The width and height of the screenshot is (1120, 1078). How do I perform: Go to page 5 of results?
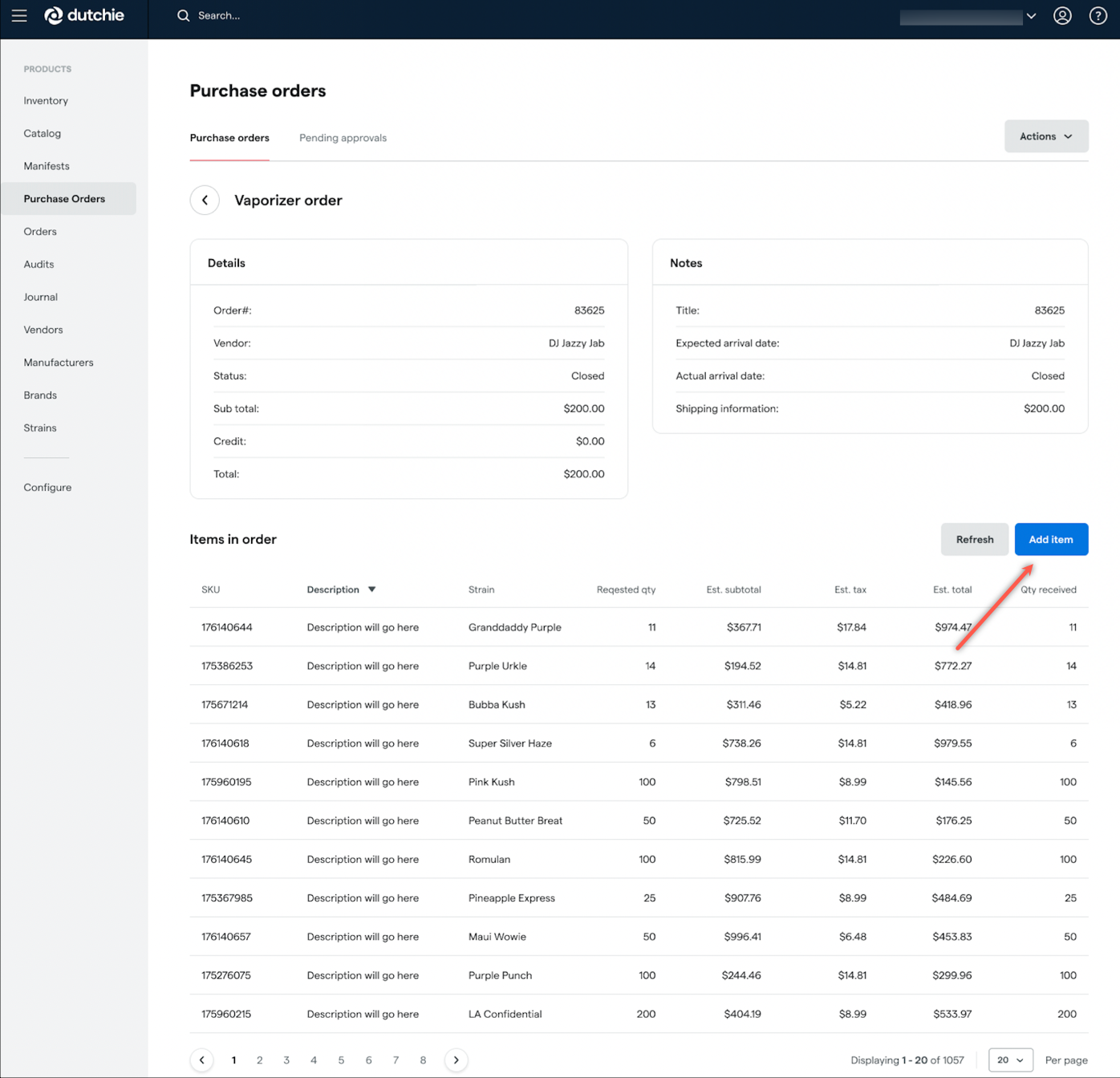(x=341, y=1060)
